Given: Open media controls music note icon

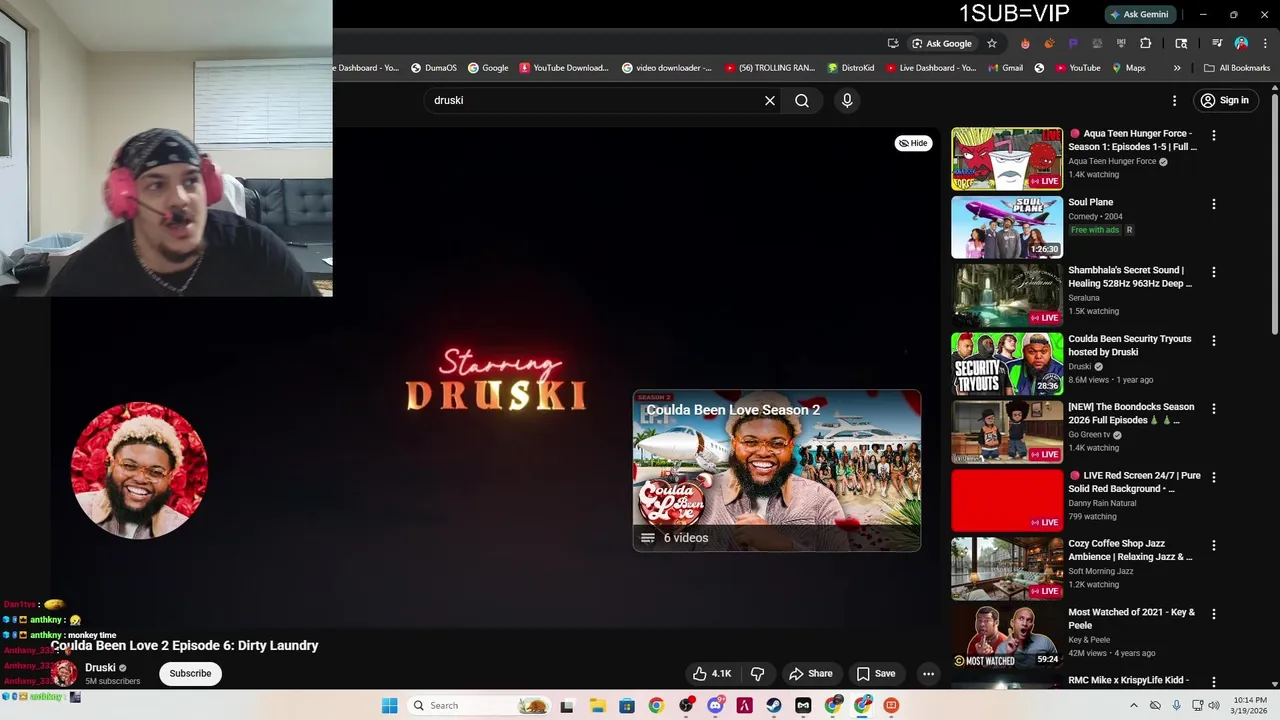Looking at the screenshot, I should point(1217,43).
